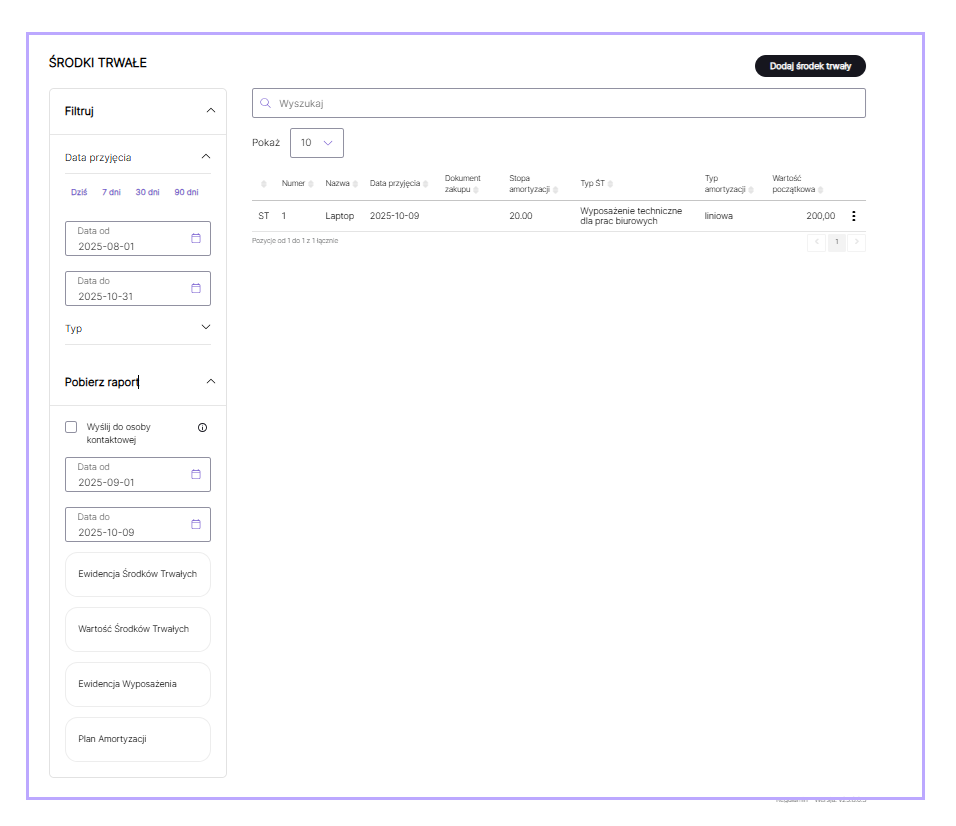Open the Pokaż rows-per-page dropdown

coord(316,143)
